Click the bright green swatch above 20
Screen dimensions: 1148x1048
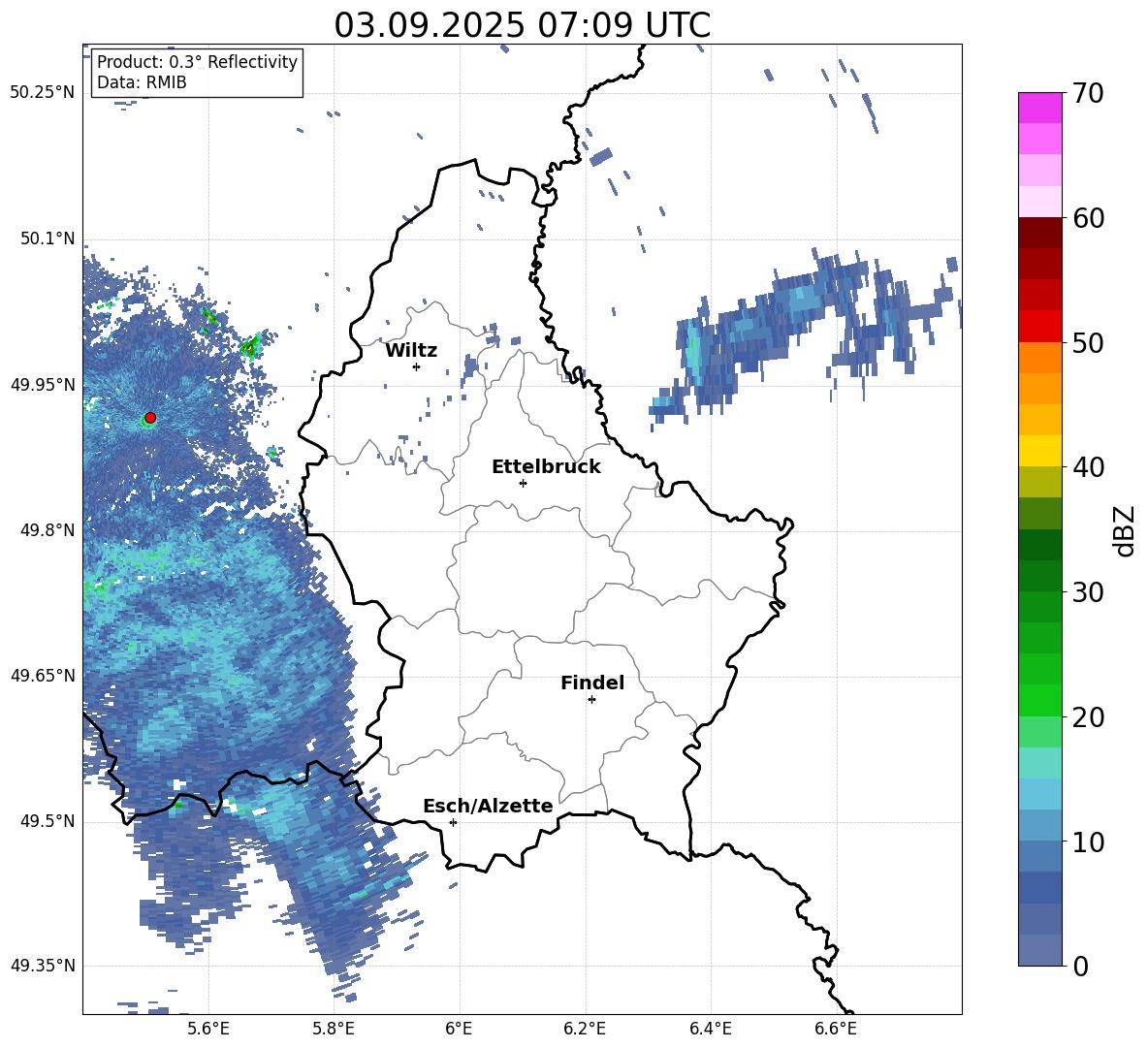click(x=1039, y=700)
